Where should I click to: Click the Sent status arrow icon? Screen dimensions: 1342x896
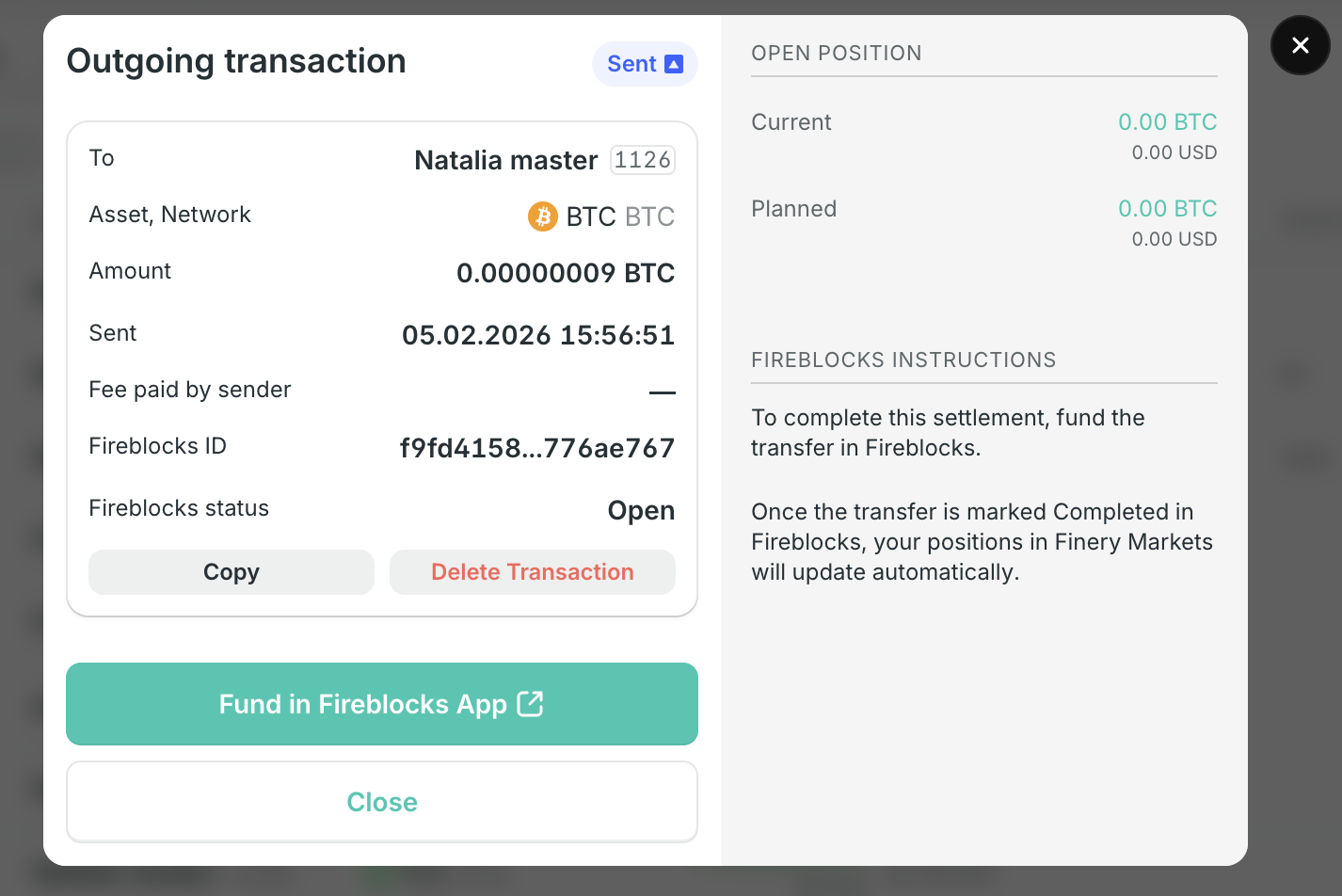point(674,64)
